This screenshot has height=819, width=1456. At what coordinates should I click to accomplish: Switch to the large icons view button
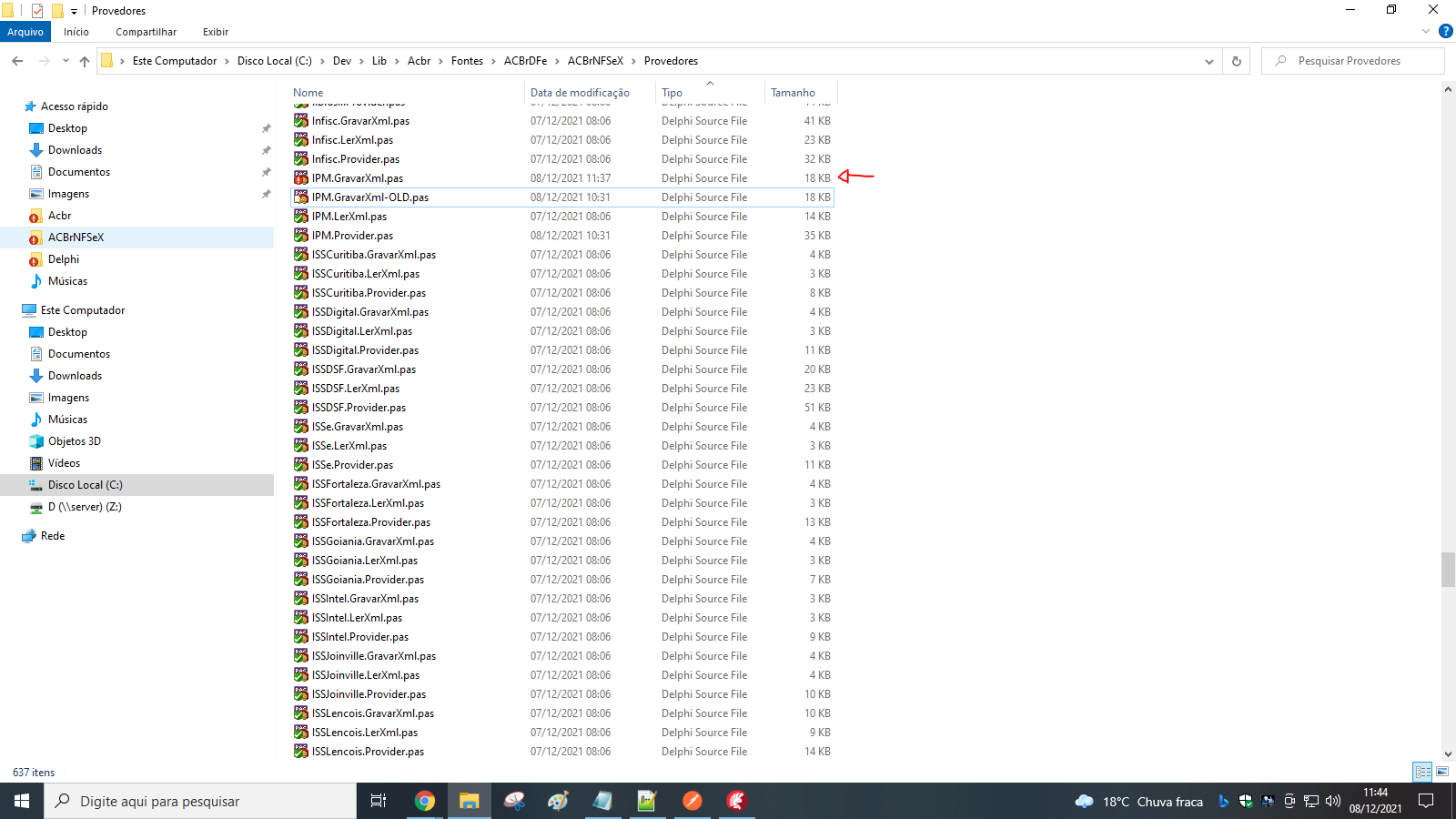pos(1442,772)
